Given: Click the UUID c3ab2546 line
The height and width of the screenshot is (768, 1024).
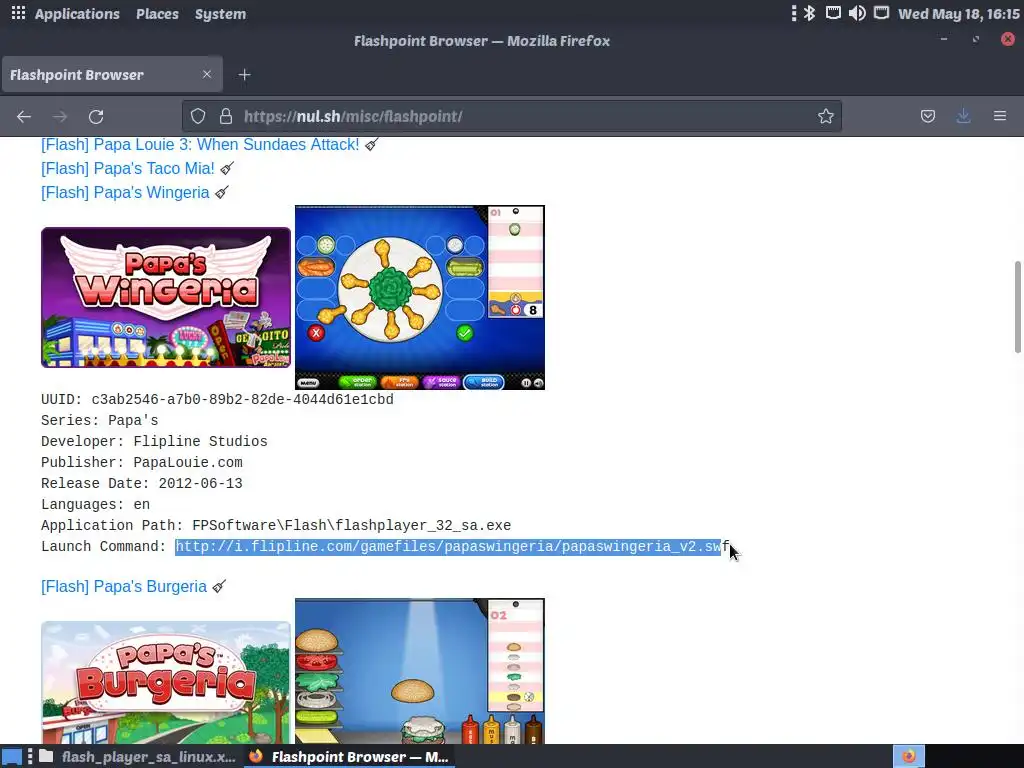Looking at the screenshot, I should (217, 400).
